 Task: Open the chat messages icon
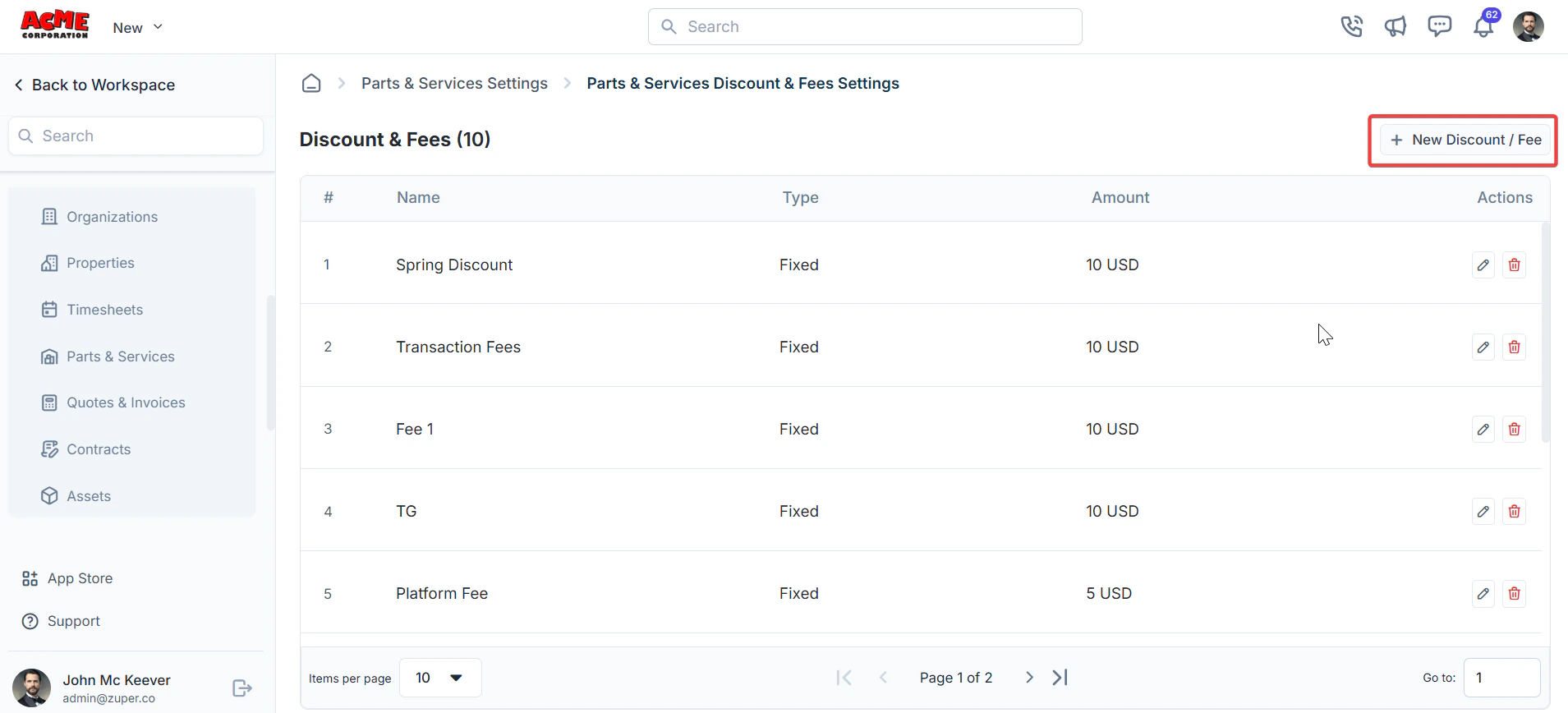[1439, 26]
